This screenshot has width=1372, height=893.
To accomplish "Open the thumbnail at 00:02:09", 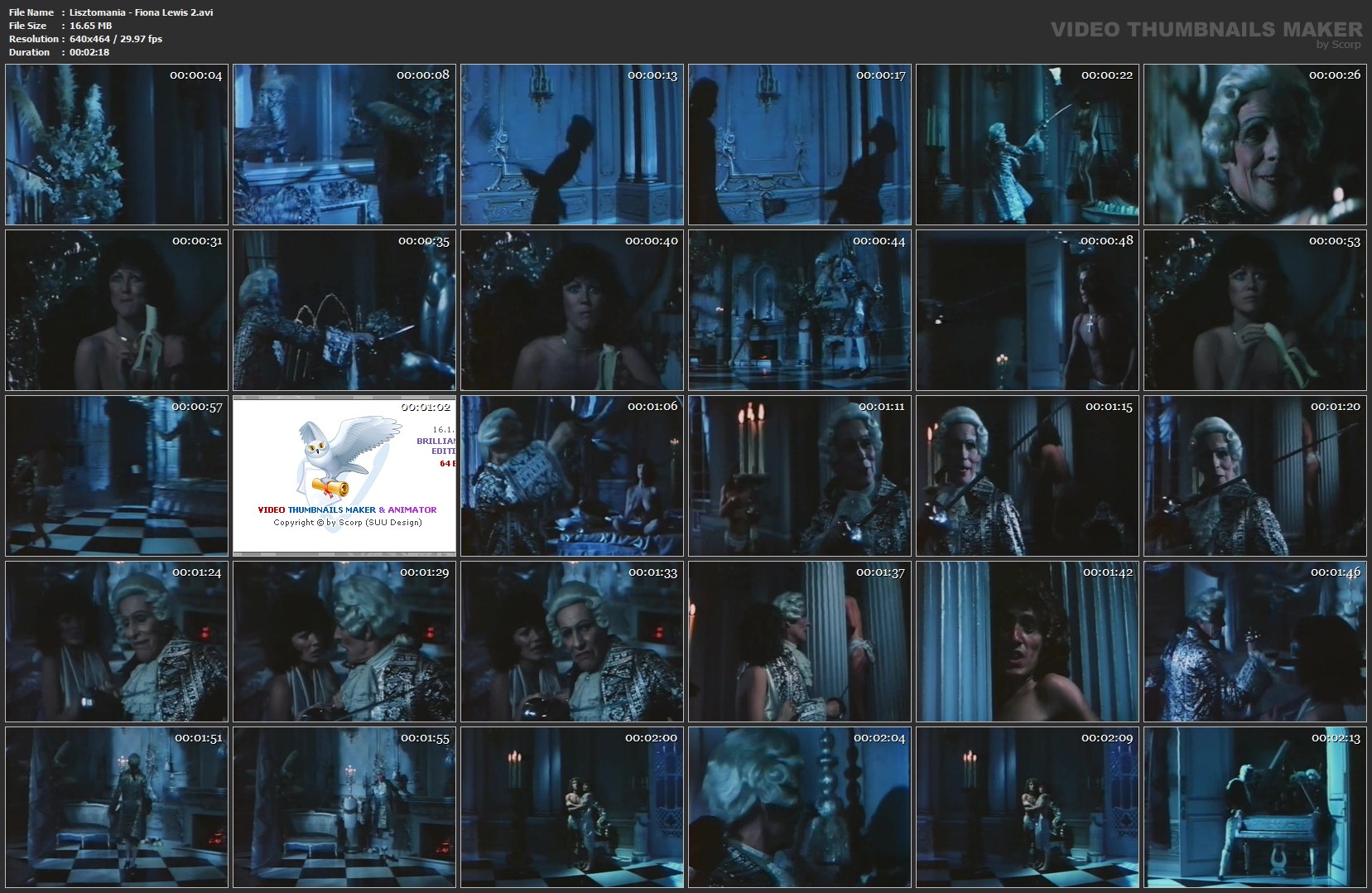I will point(1028,808).
